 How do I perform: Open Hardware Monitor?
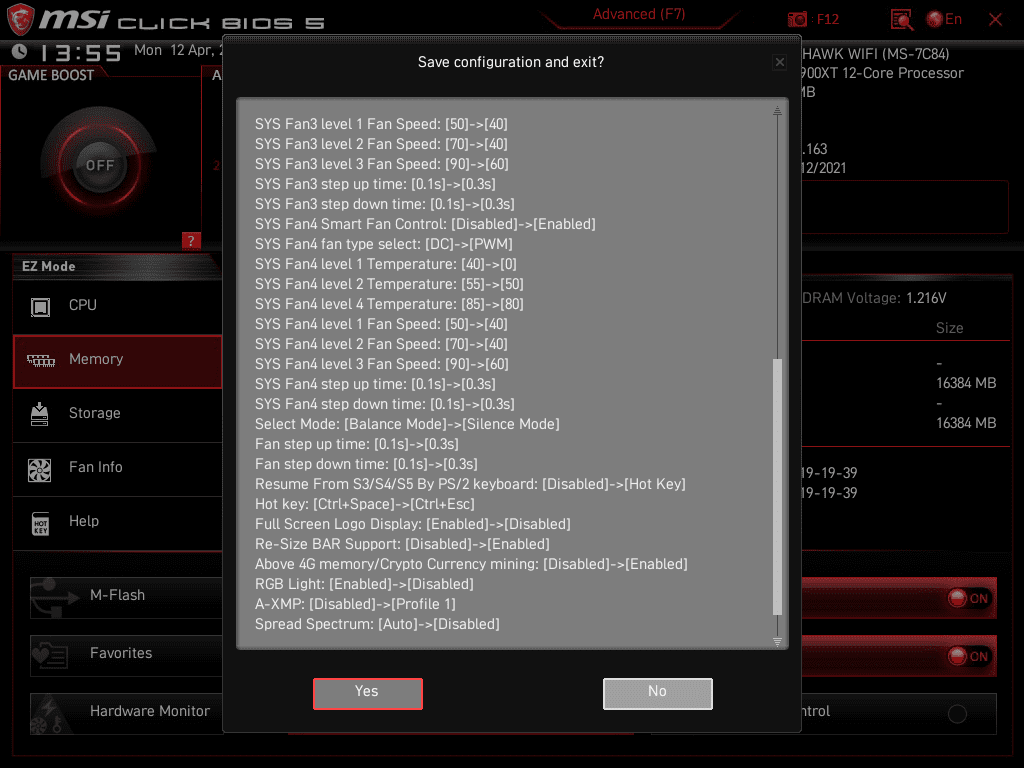tap(127, 713)
